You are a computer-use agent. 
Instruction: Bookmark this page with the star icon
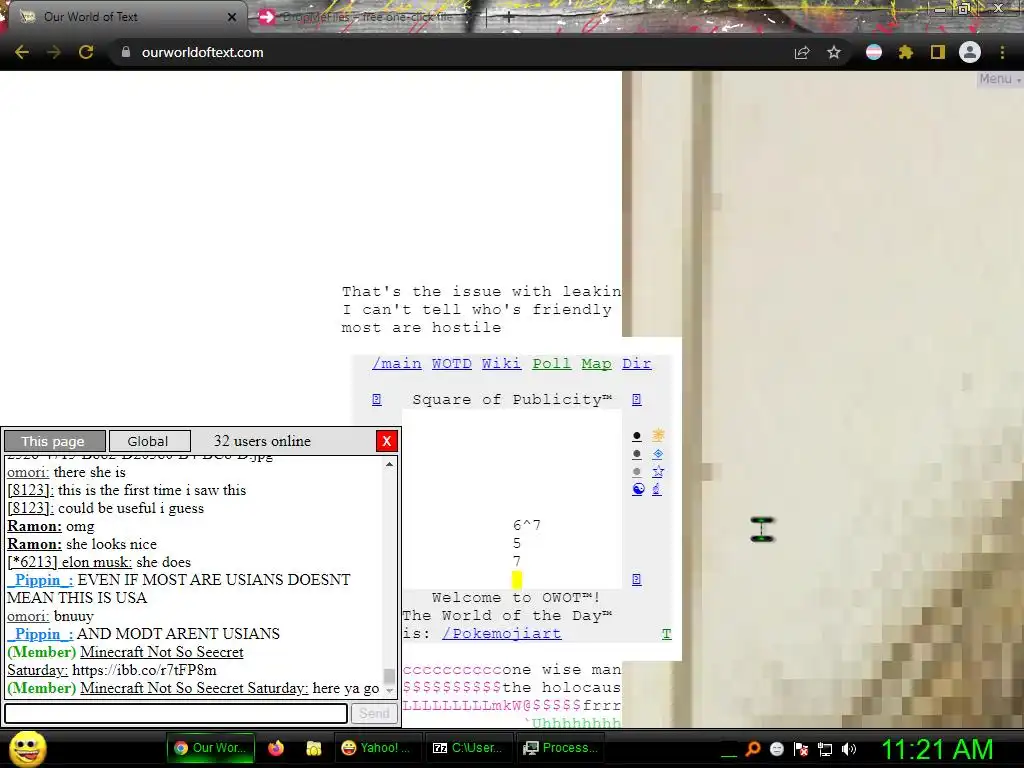(x=834, y=52)
